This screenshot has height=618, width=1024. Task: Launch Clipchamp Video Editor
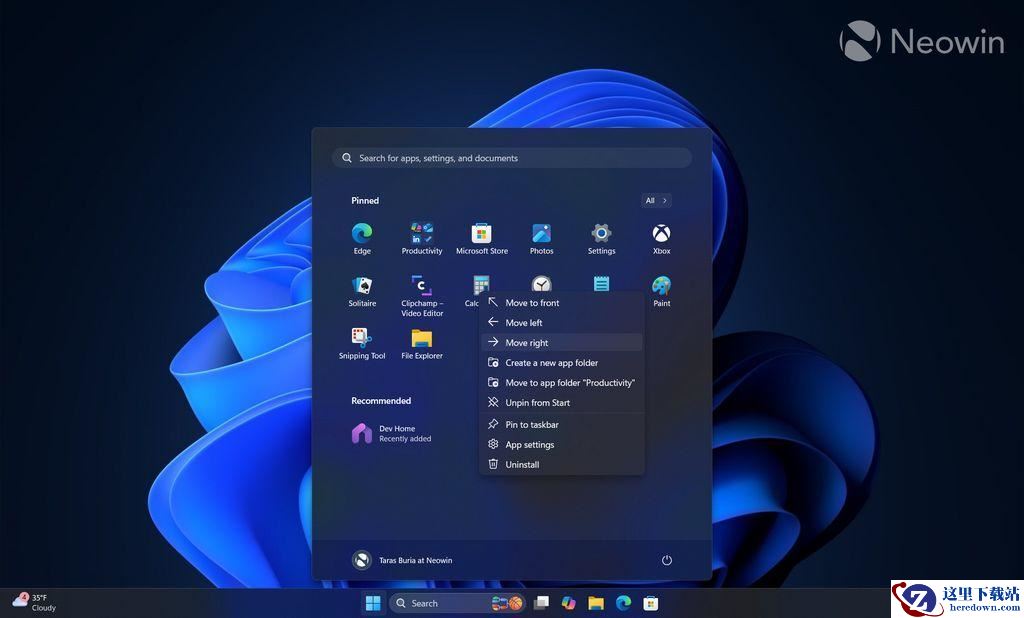422,296
